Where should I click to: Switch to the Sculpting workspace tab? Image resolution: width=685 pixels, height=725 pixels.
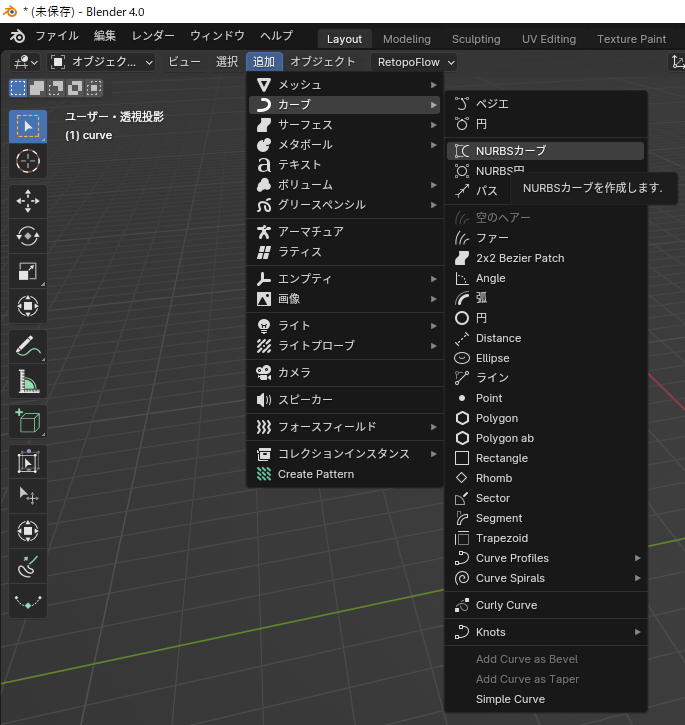click(x=476, y=39)
